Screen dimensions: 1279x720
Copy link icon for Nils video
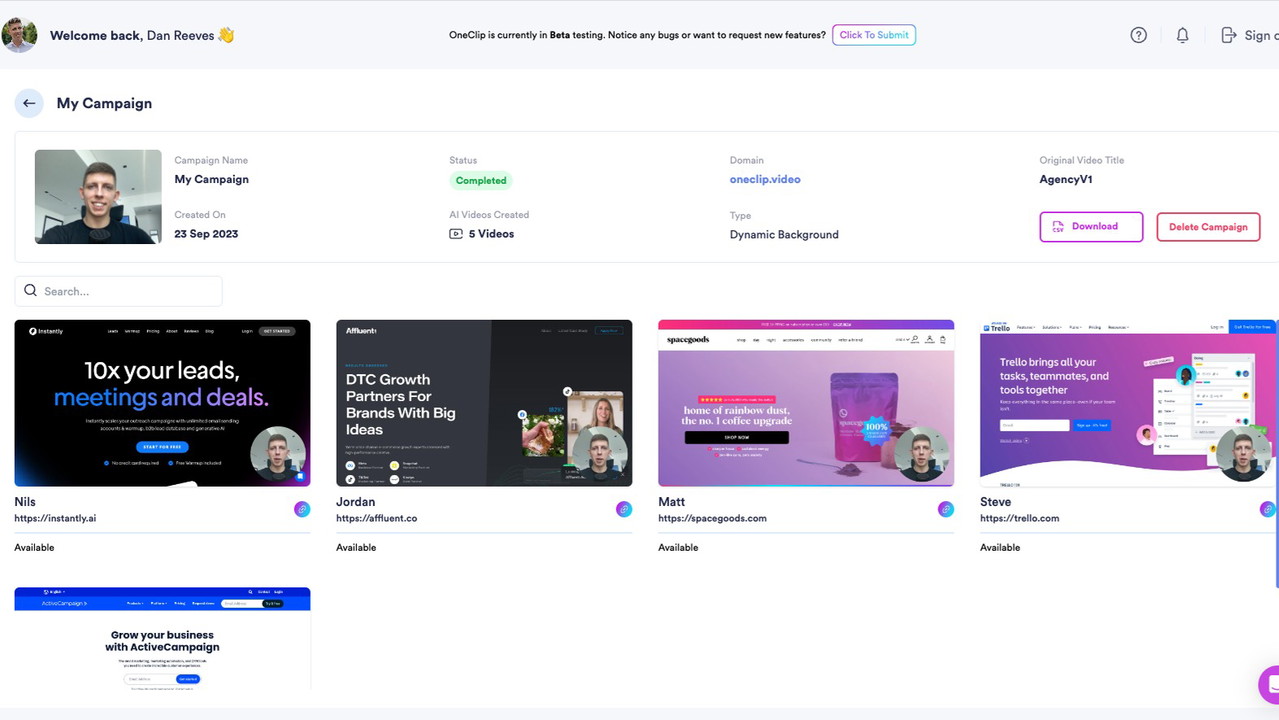pos(302,509)
